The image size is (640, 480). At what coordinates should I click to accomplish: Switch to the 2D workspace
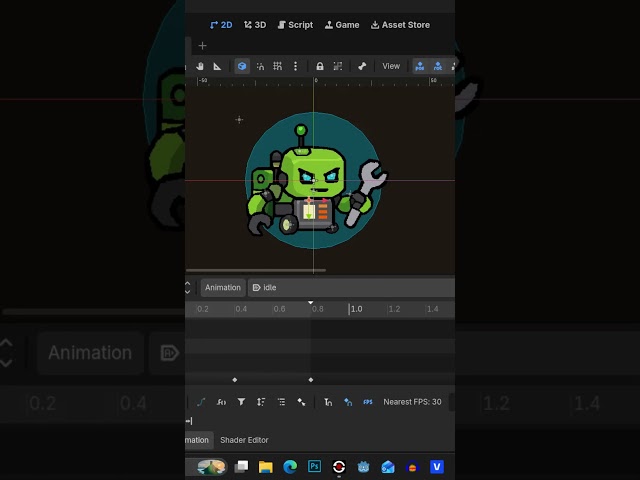[x=221, y=25]
